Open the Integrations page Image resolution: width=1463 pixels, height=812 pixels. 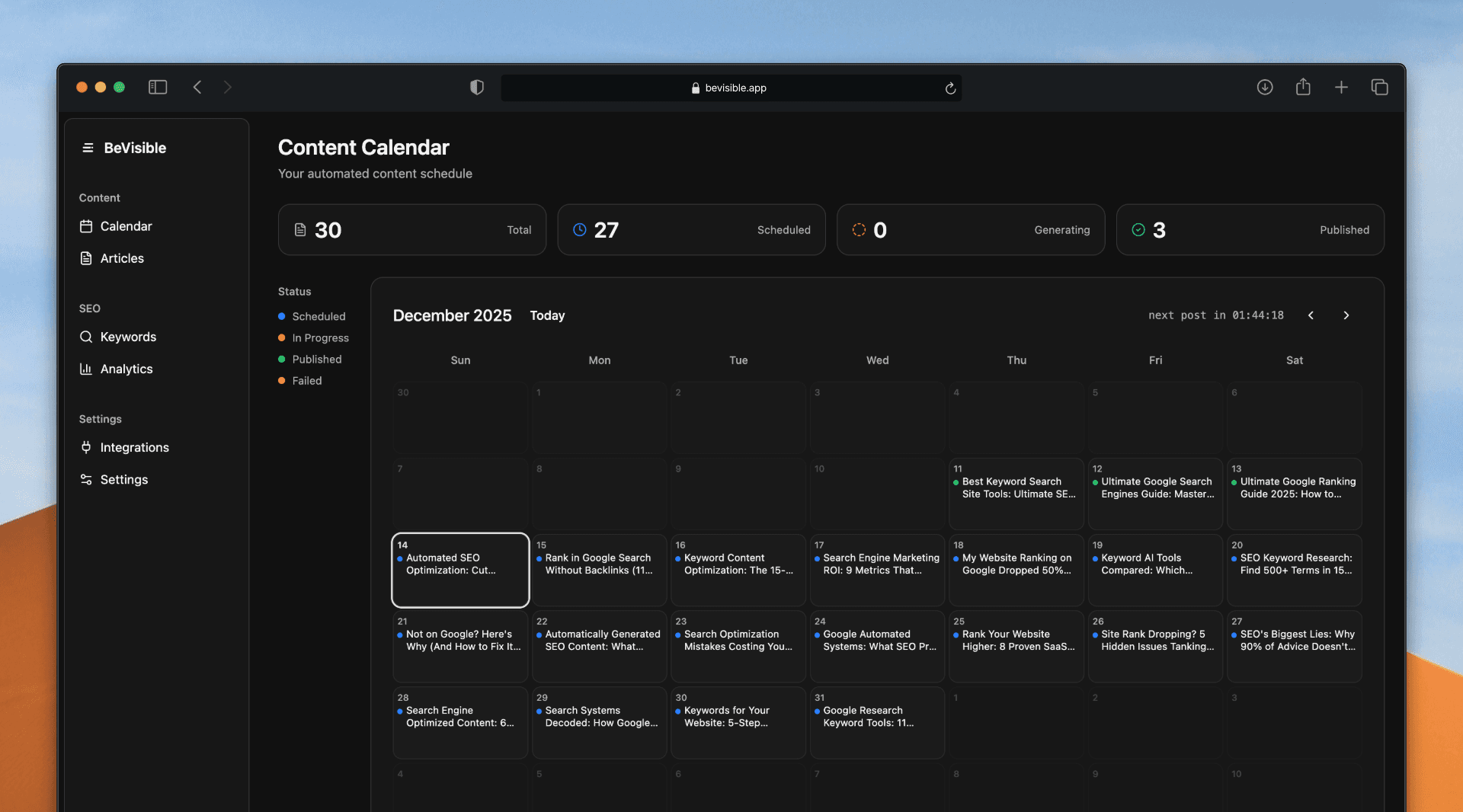pos(134,447)
